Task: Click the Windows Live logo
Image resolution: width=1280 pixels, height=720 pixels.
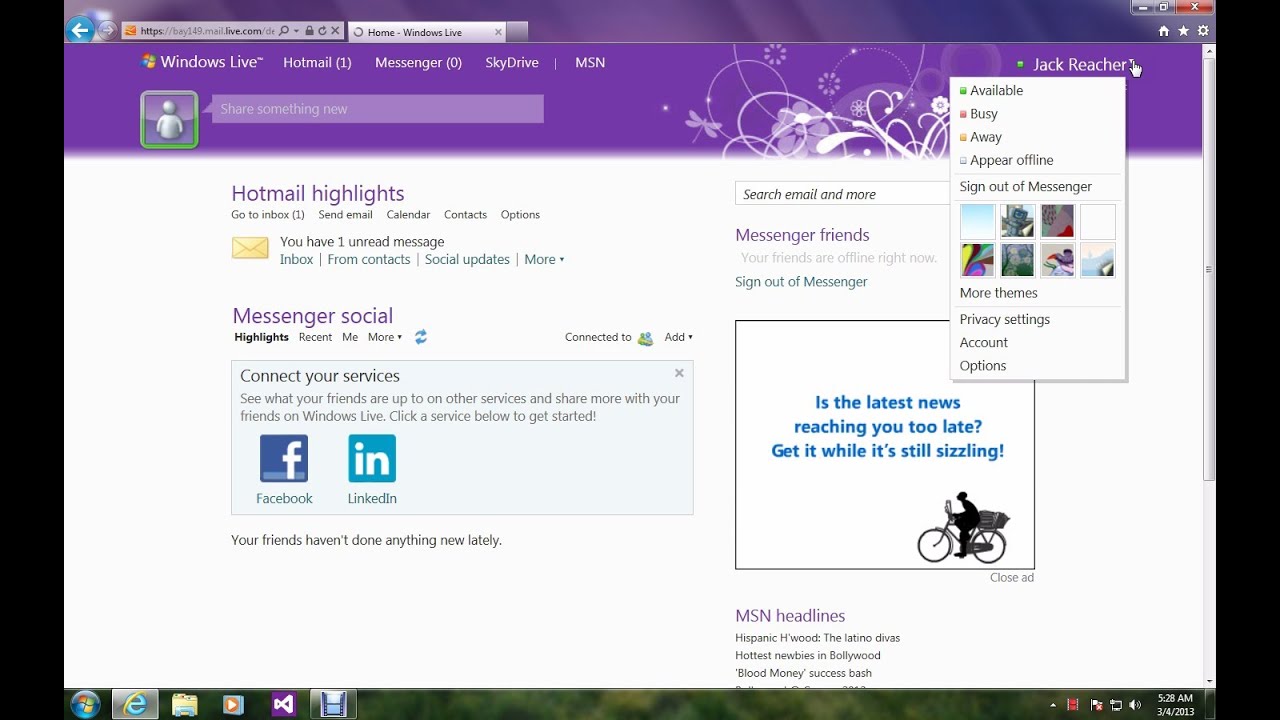Action: click(x=202, y=62)
